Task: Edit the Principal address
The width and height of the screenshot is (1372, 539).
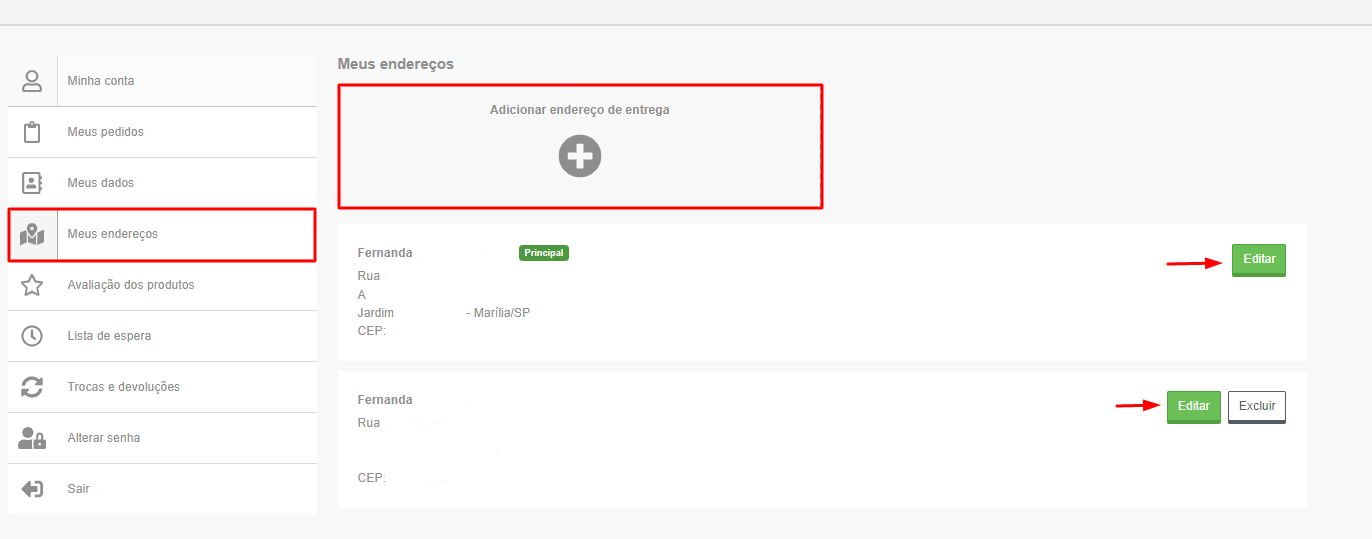Action: [1259, 260]
